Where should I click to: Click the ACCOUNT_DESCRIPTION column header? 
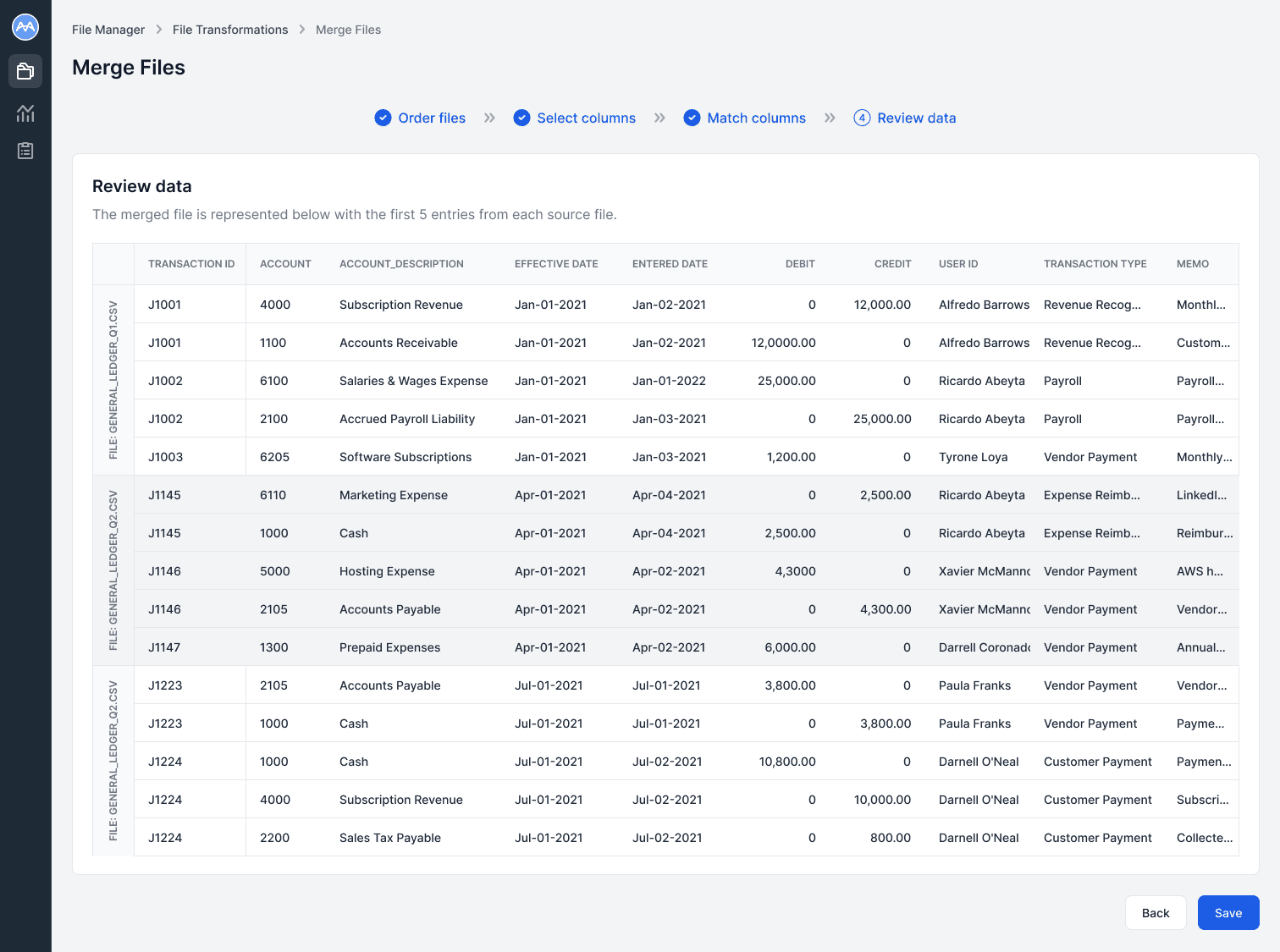(401, 264)
